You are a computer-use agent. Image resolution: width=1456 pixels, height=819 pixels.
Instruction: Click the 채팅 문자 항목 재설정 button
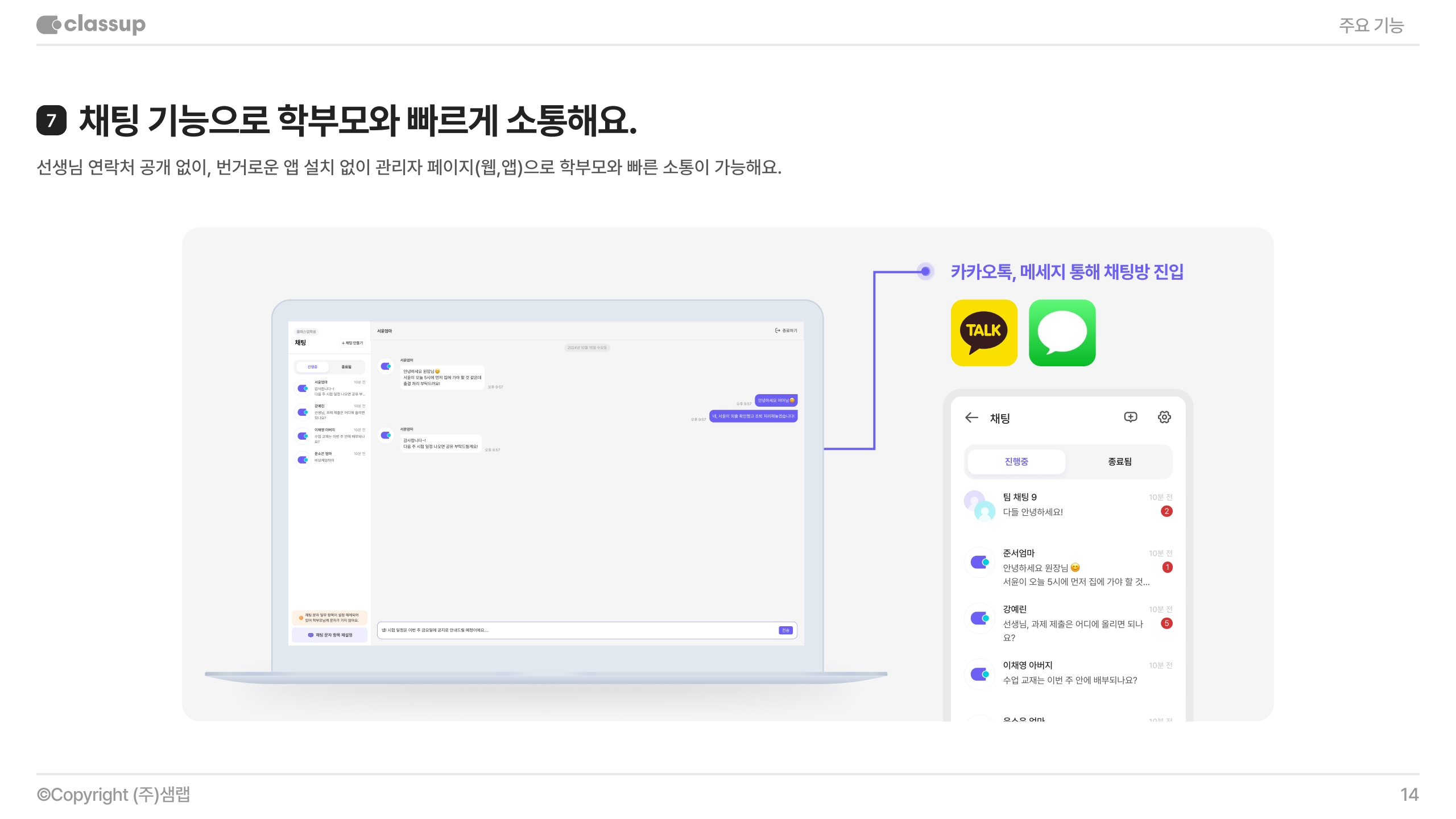coord(330,635)
